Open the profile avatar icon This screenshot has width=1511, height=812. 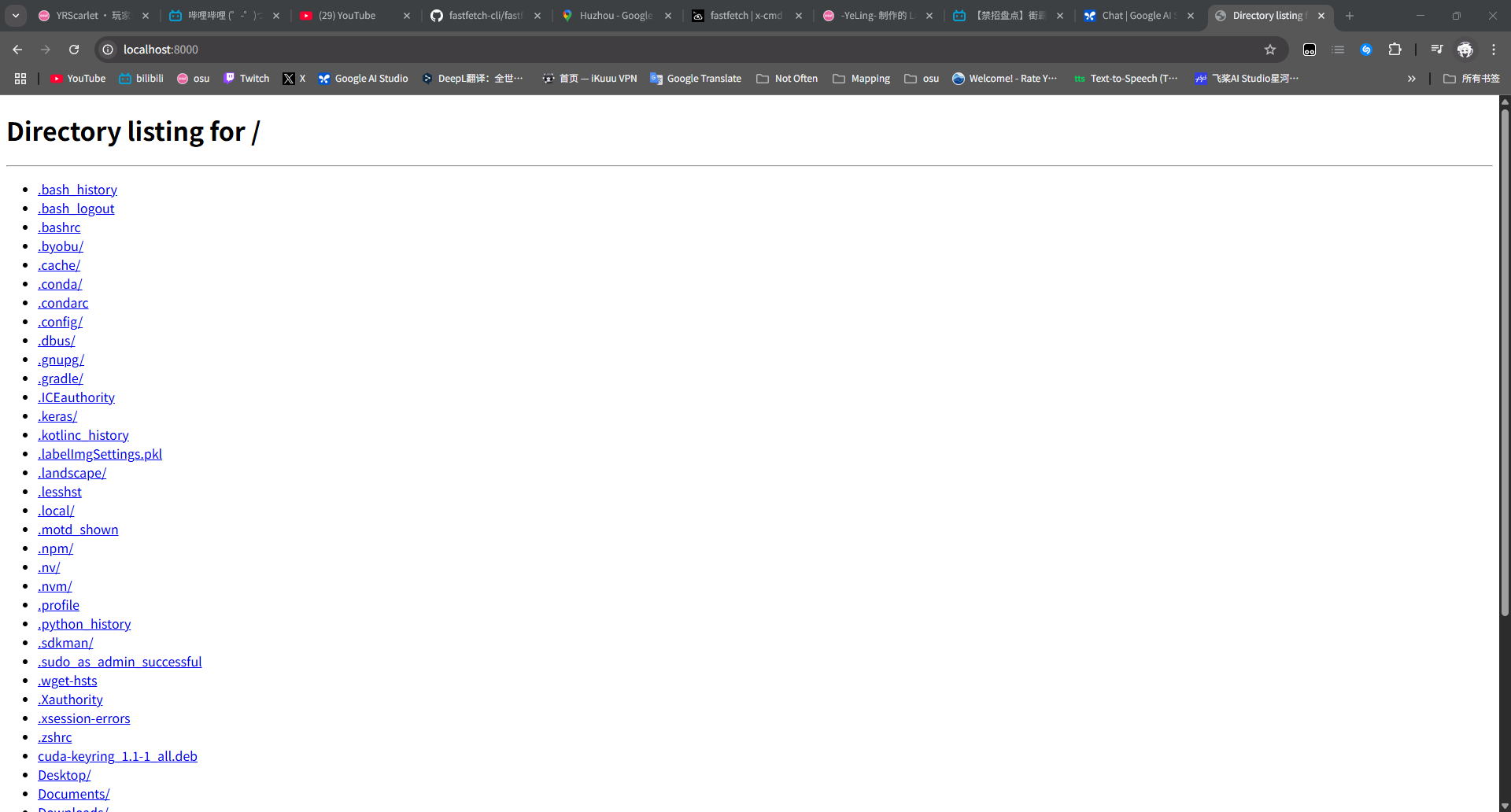[x=1465, y=50]
